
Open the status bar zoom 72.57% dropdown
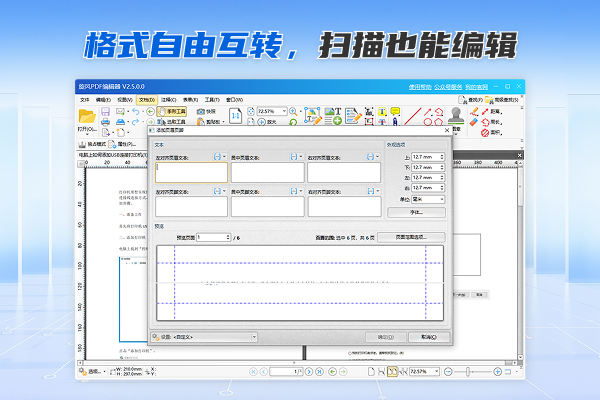(x=437, y=371)
